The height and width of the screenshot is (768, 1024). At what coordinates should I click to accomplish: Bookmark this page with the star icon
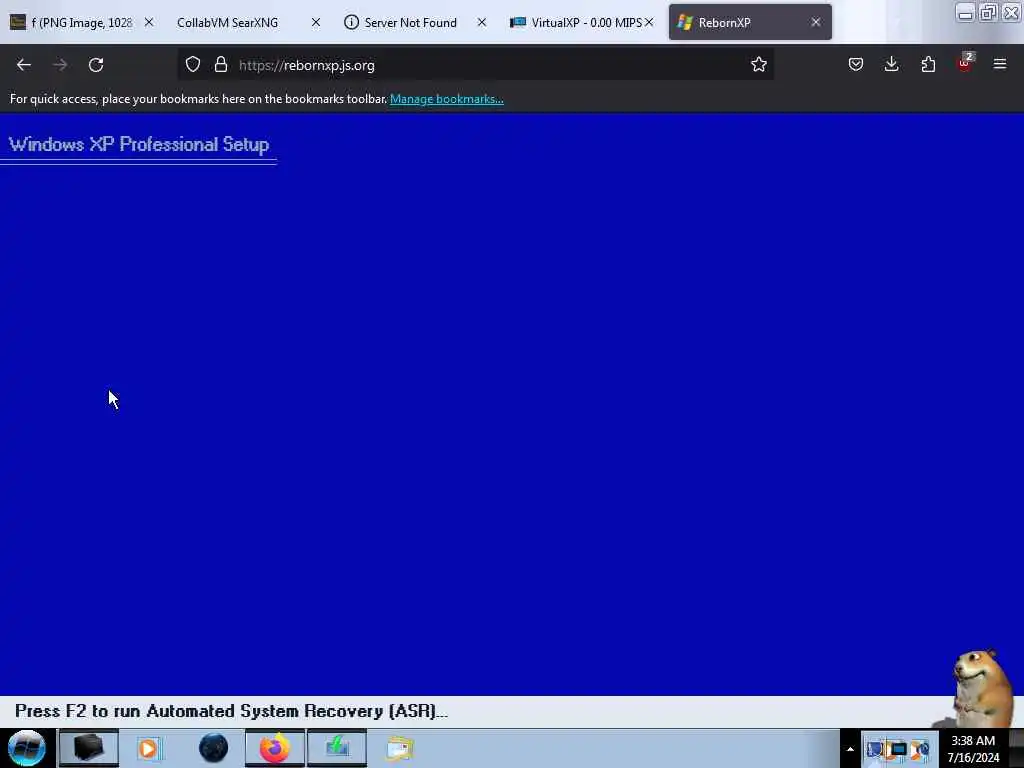point(758,65)
